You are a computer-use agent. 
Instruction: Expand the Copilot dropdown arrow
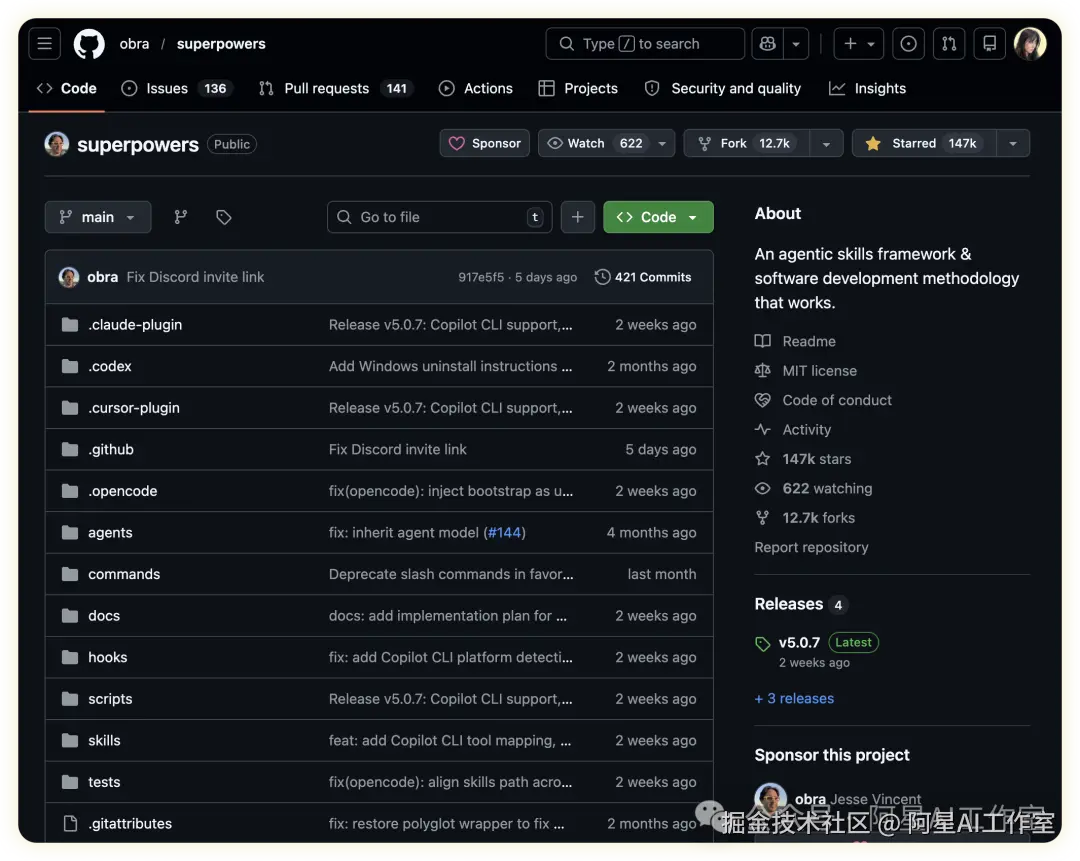796,44
